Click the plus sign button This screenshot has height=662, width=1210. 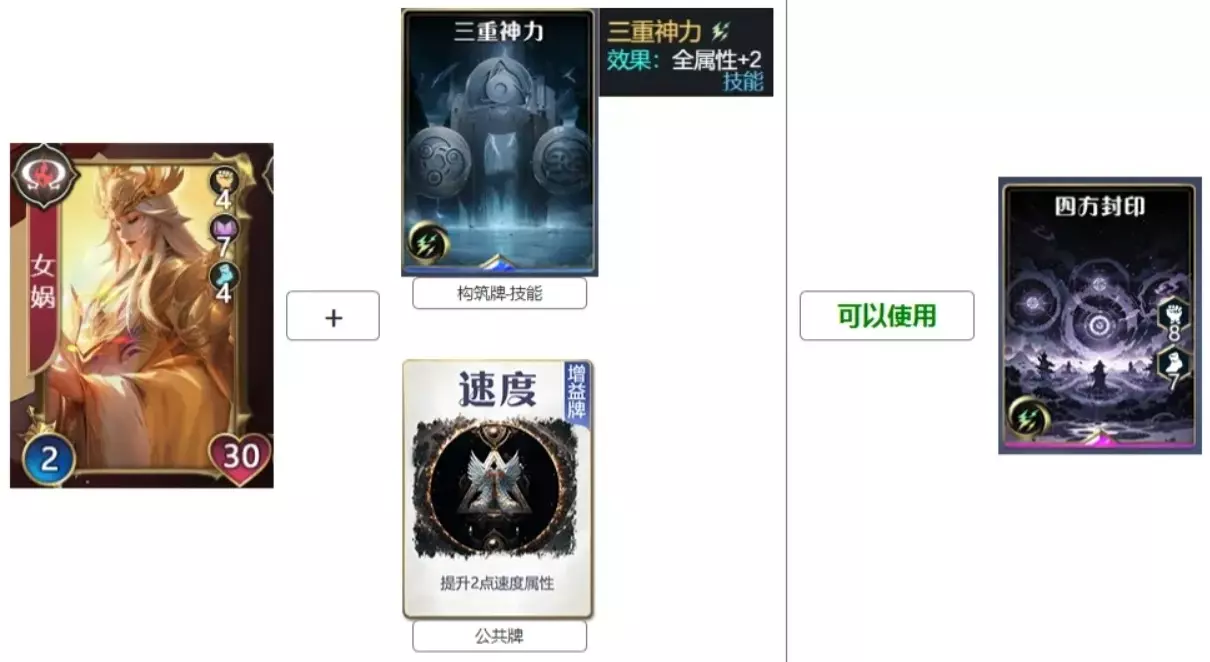click(x=333, y=316)
